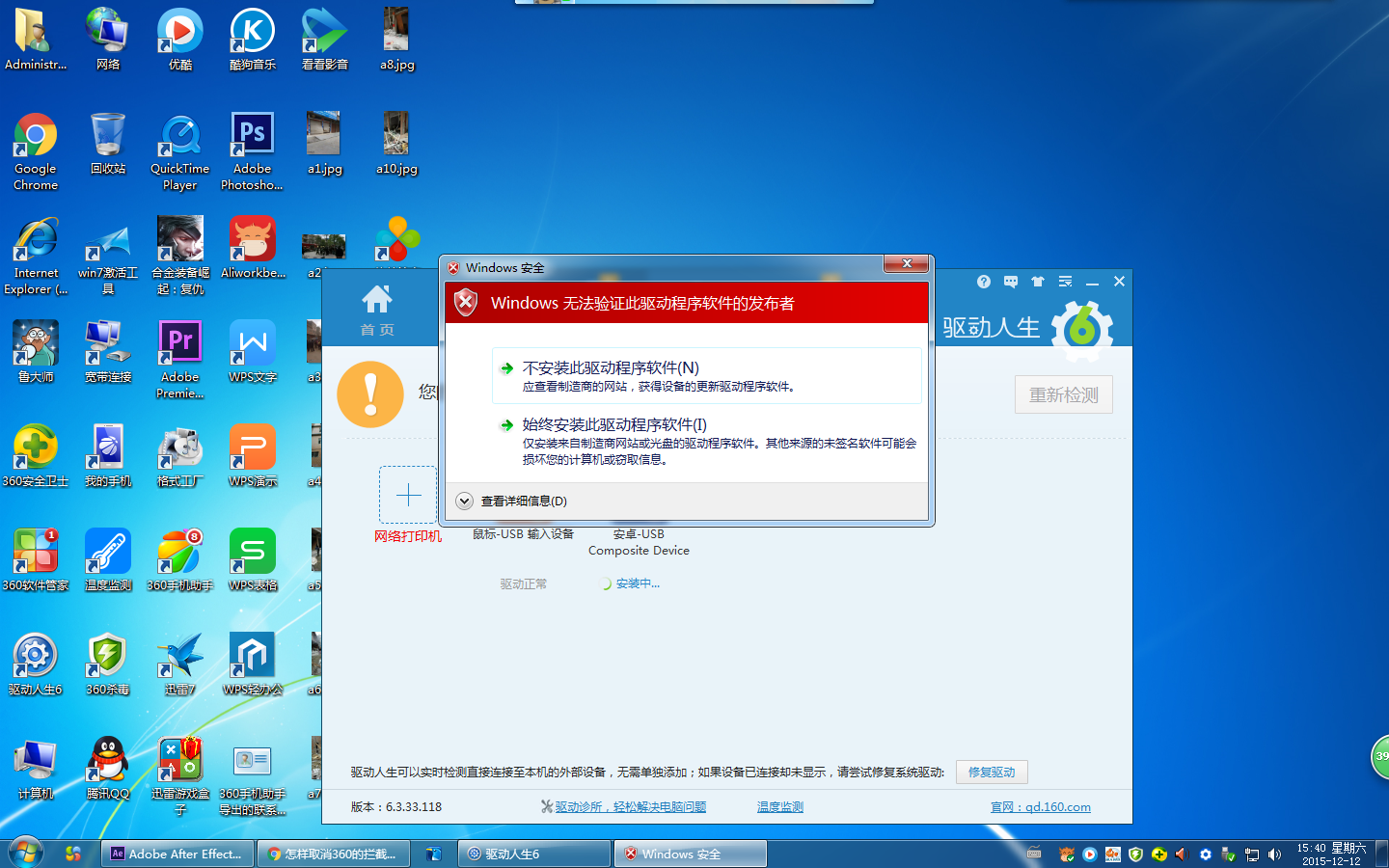The image size is (1389, 868).
Task: Launch 鲁大师 from the desktop
Action: point(36,352)
